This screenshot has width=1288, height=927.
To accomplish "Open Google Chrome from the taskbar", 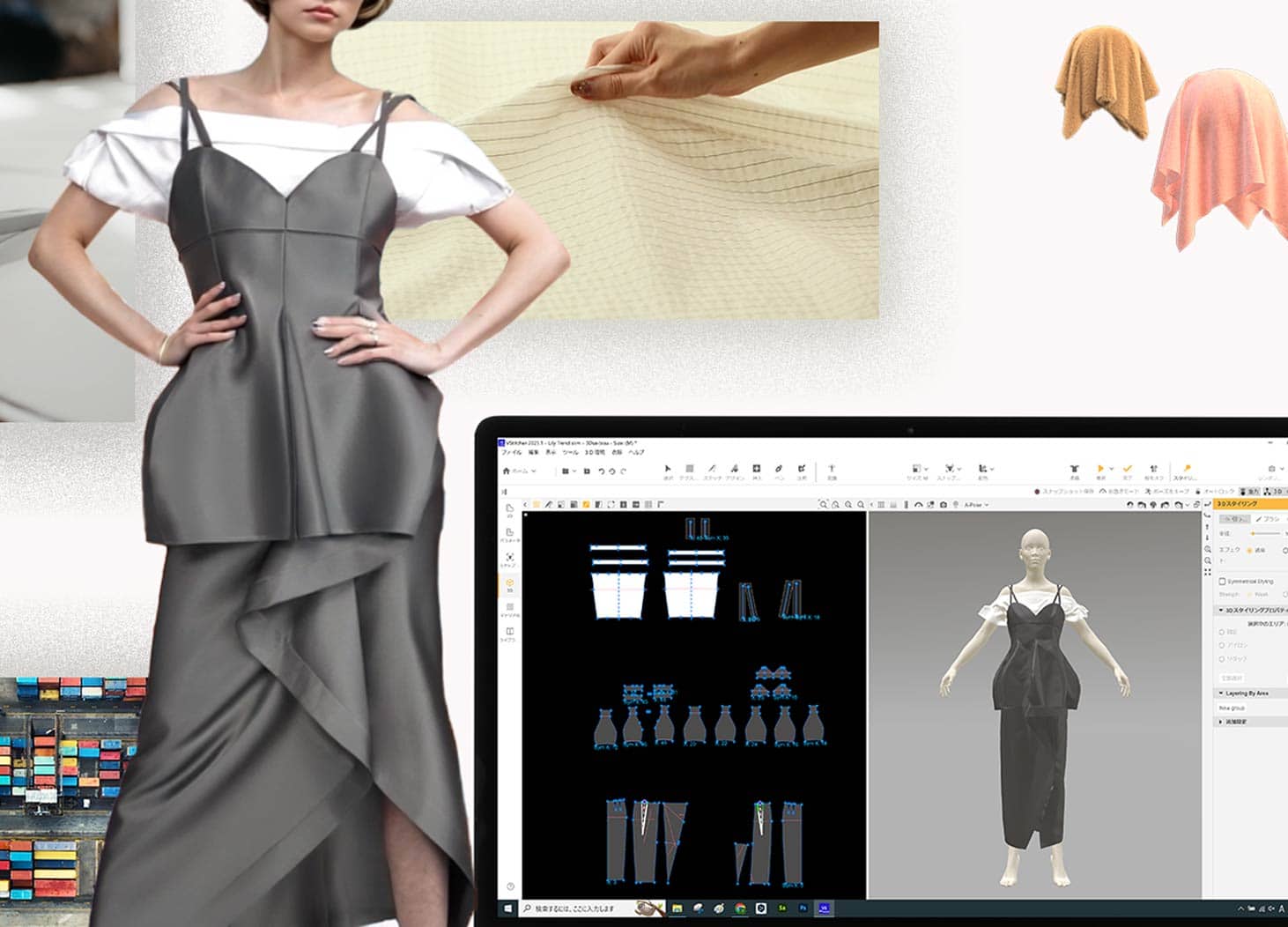I will tap(740, 908).
